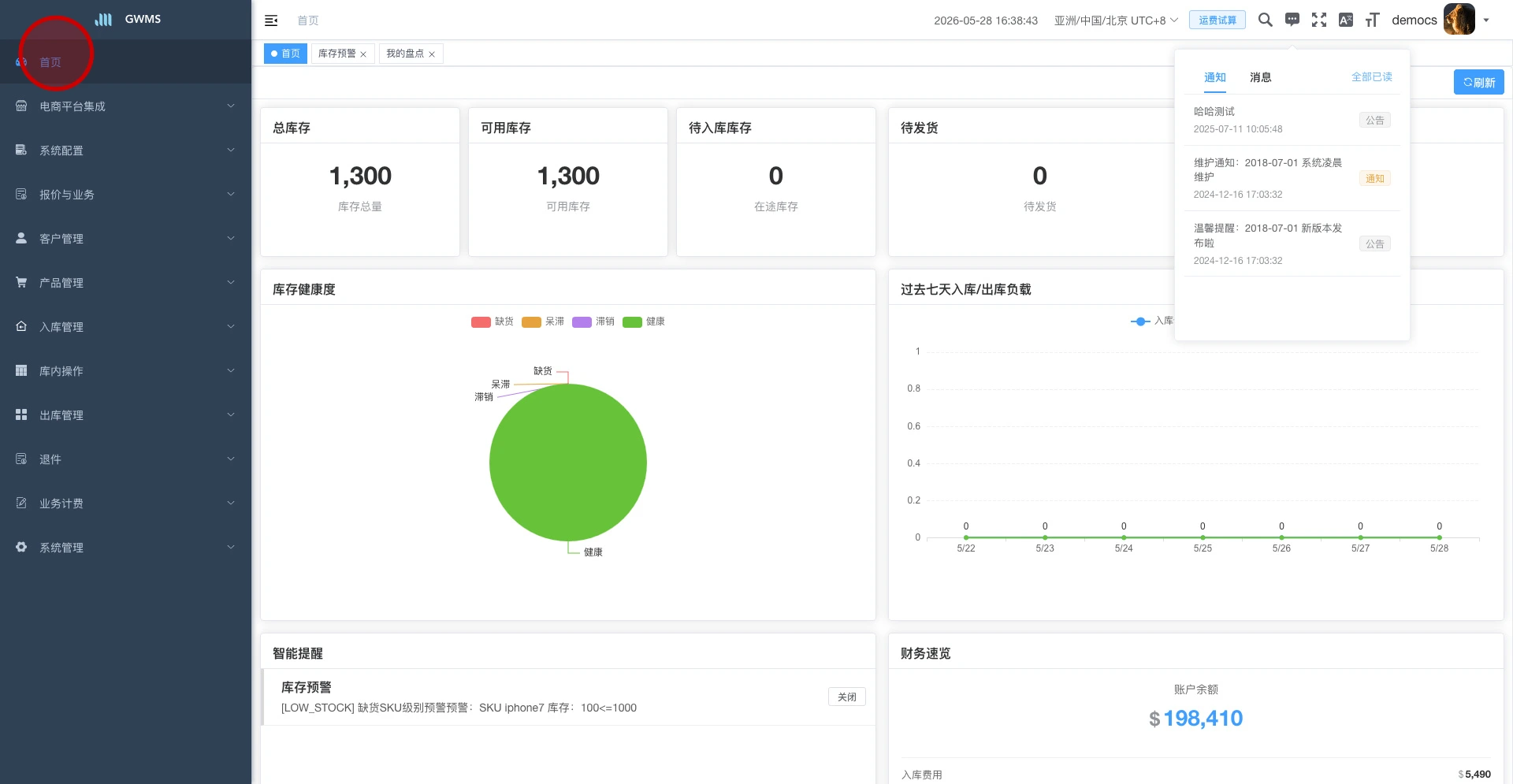The width and height of the screenshot is (1513, 784).
Task: Open the notifications chat bubble icon
Action: click(x=1292, y=20)
